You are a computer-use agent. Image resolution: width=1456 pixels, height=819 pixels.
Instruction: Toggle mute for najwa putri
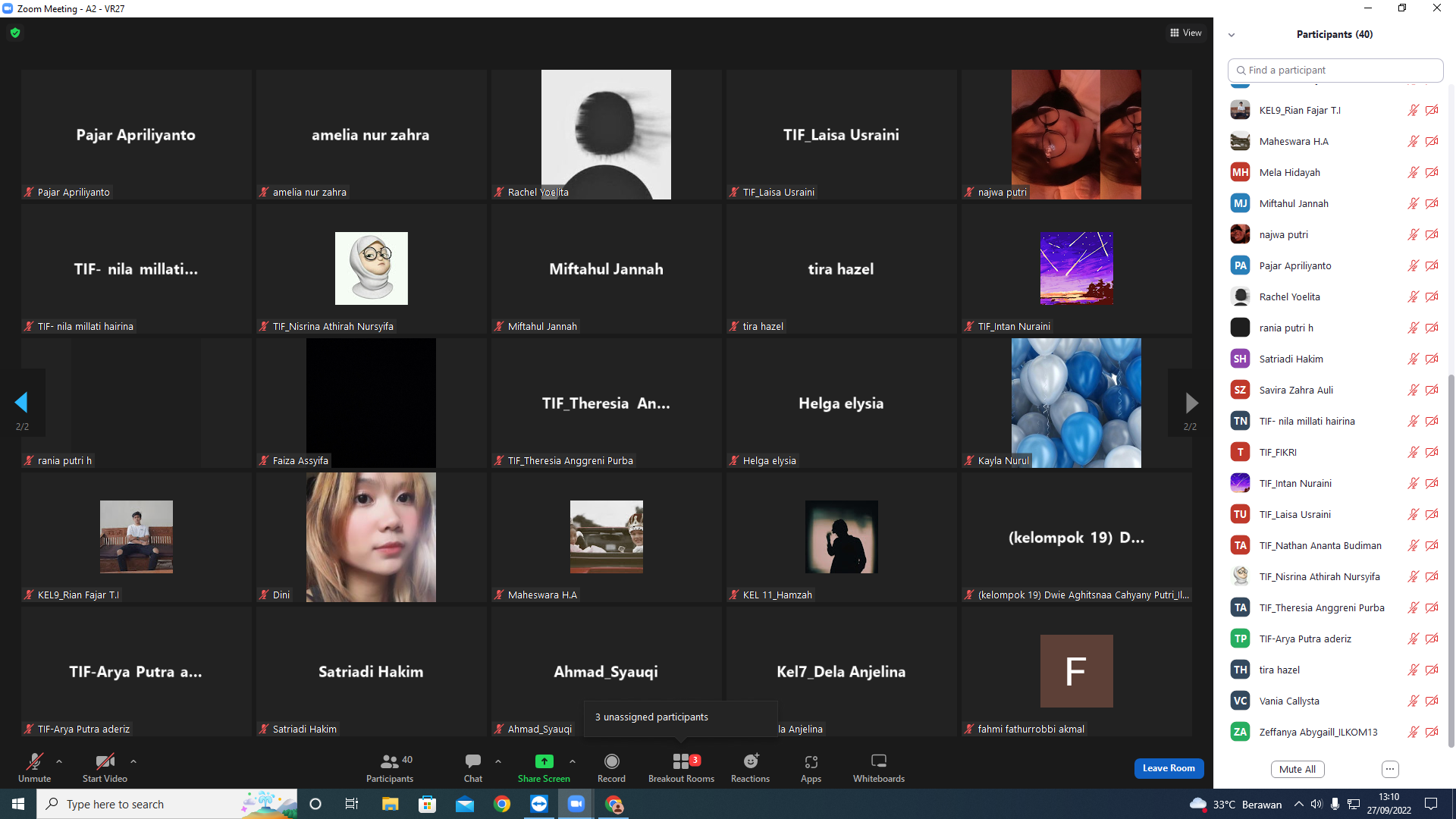(x=1414, y=234)
